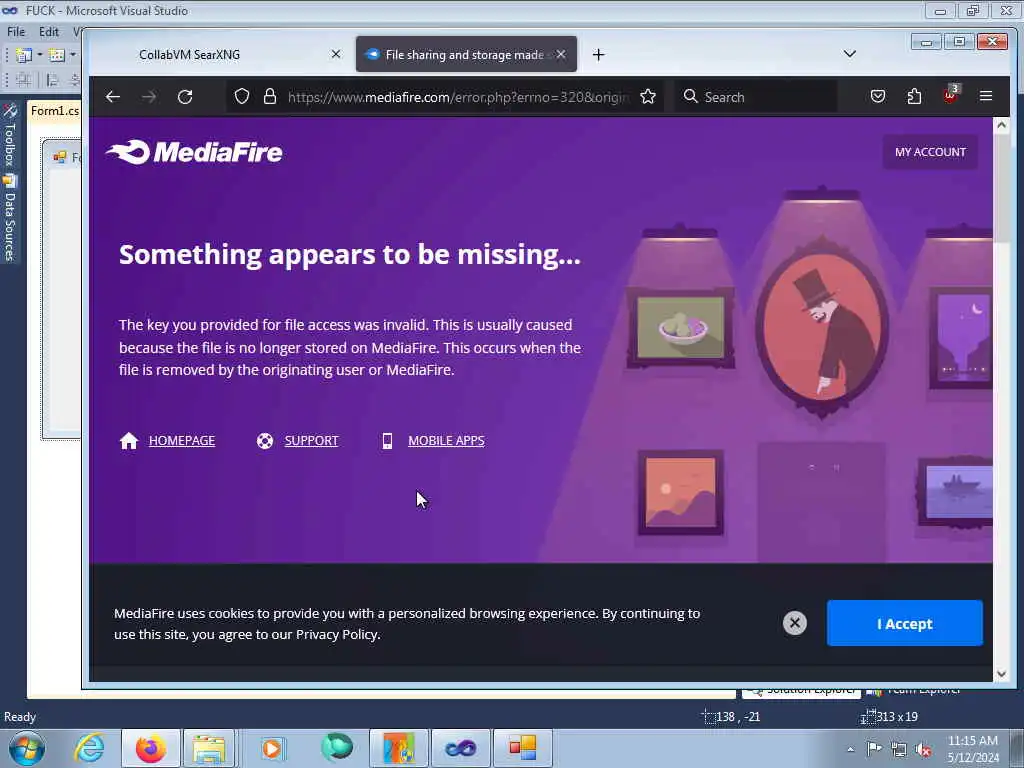Click the mediafire.com URL address field
The height and width of the screenshot is (768, 1024).
click(458, 97)
